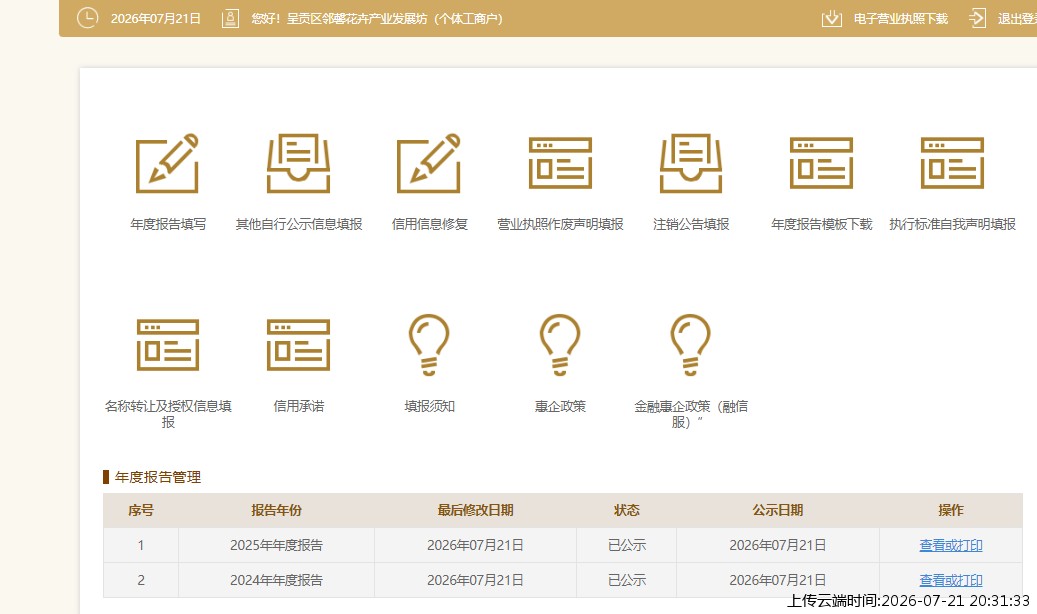This screenshot has height=614, width=1037.
Task: Click the clock icon beside the date
Action: pos(87,18)
